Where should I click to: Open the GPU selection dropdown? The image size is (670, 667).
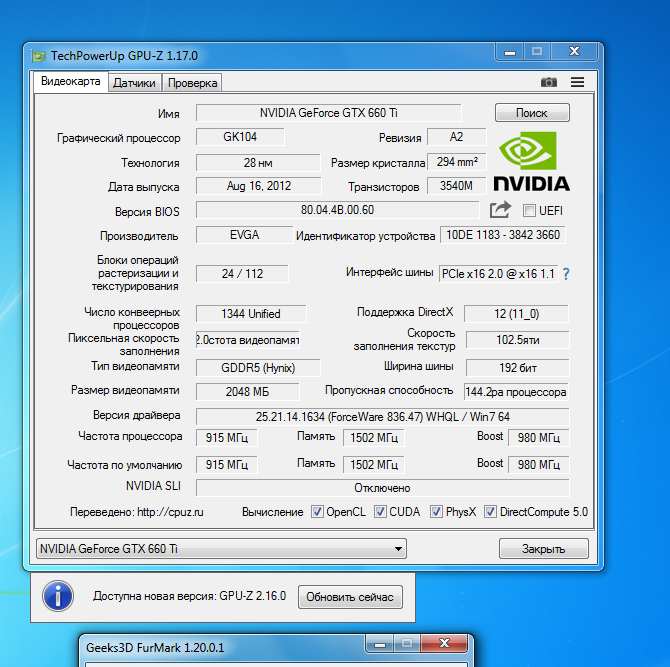(x=220, y=548)
